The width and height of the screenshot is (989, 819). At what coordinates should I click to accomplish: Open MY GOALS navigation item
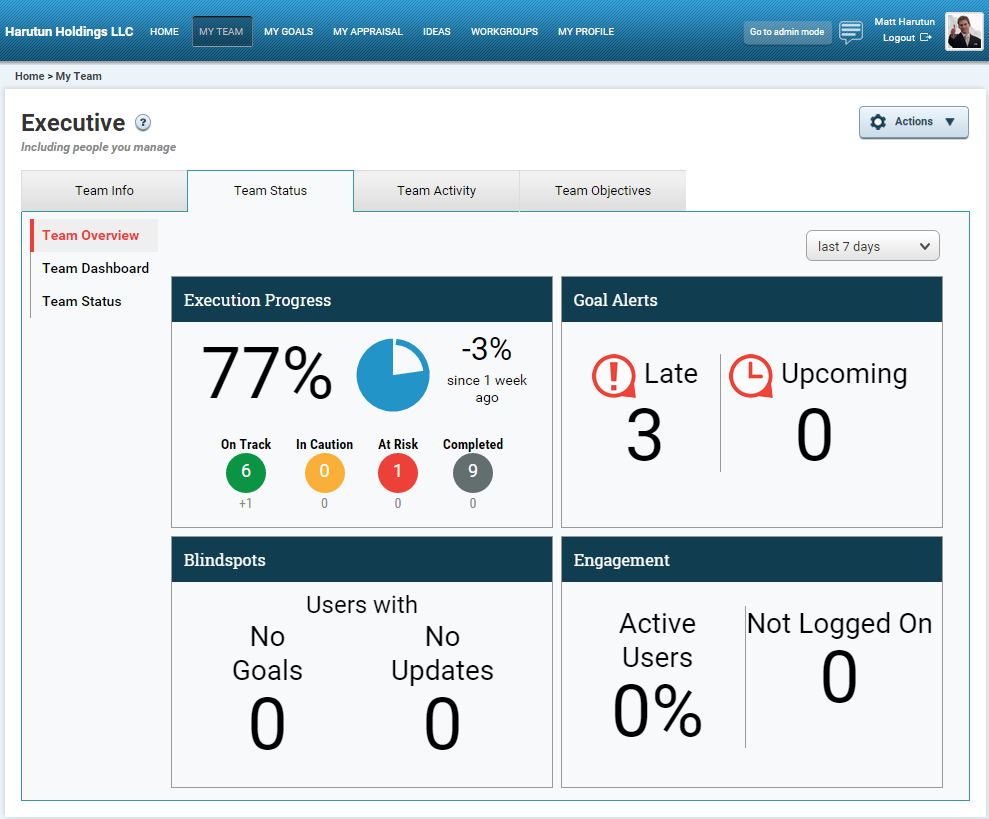pos(288,32)
